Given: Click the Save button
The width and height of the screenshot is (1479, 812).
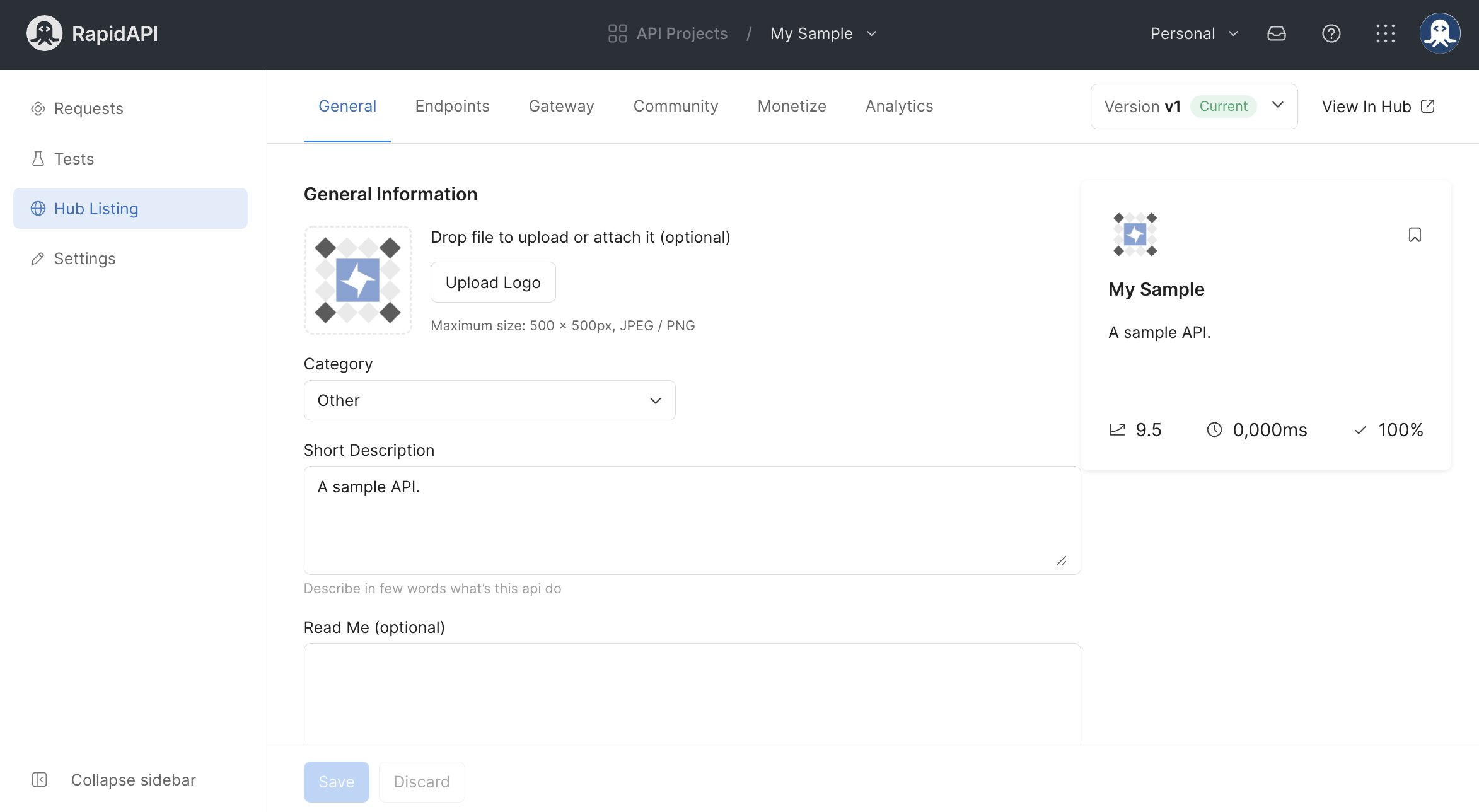Looking at the screenshot, I should [336, 782].
